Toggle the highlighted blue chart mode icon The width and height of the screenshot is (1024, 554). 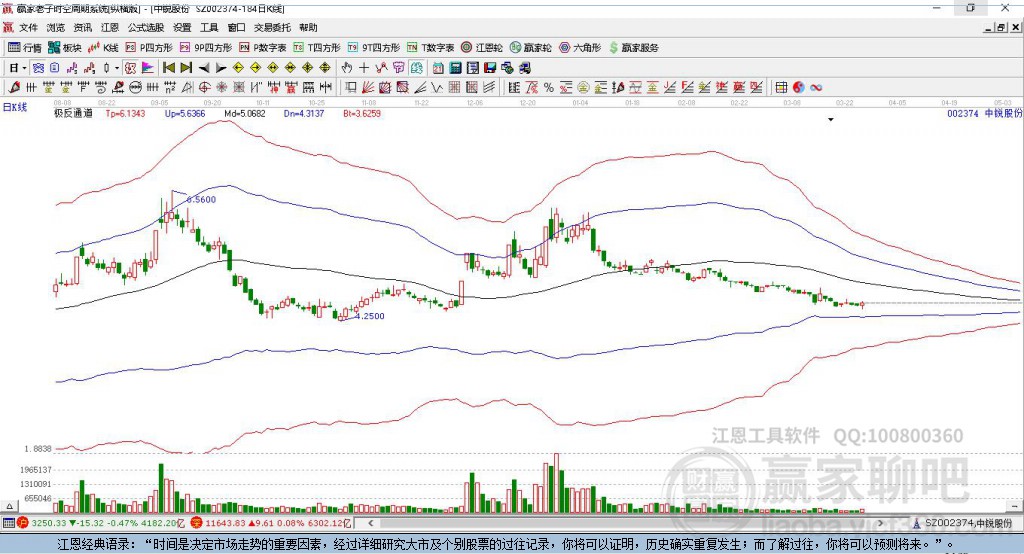[x=38, y=68]
